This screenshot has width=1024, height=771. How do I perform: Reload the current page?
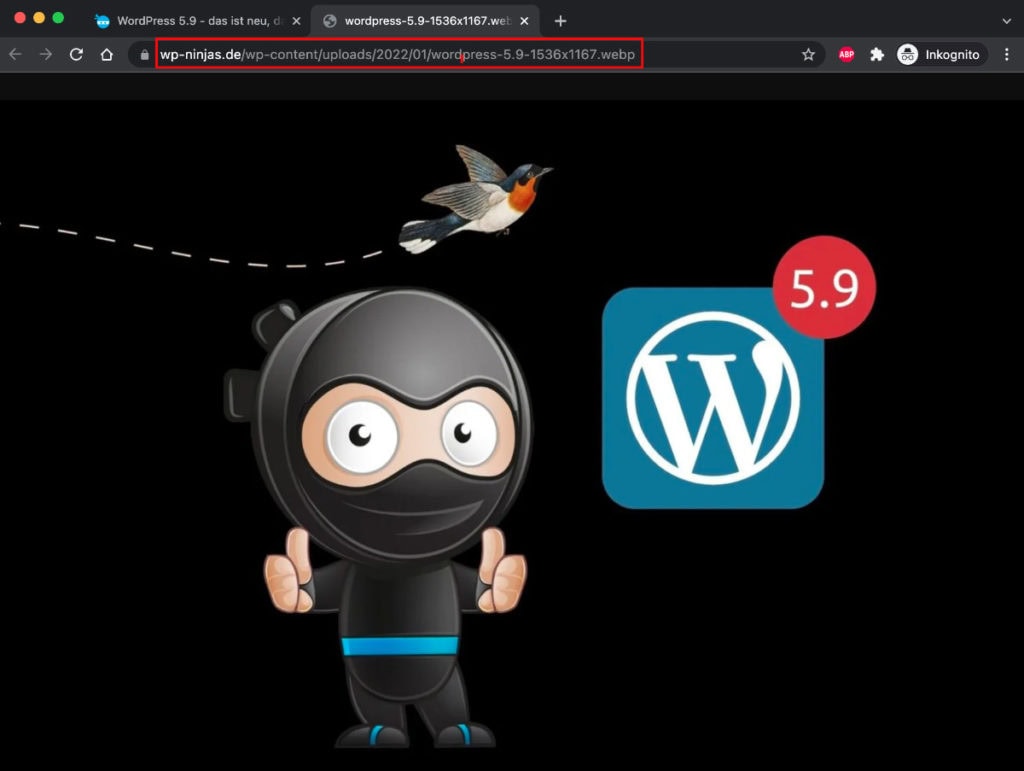[x=75, y=55]
